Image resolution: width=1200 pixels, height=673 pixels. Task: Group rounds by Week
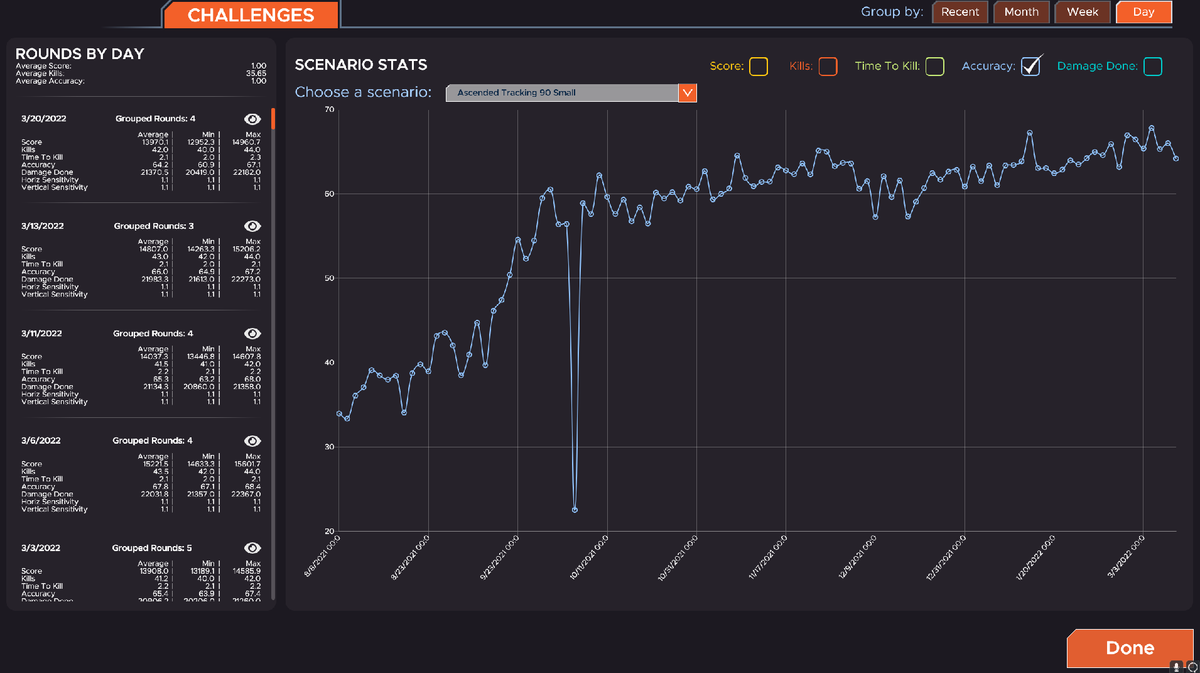tap(1082, 12)
